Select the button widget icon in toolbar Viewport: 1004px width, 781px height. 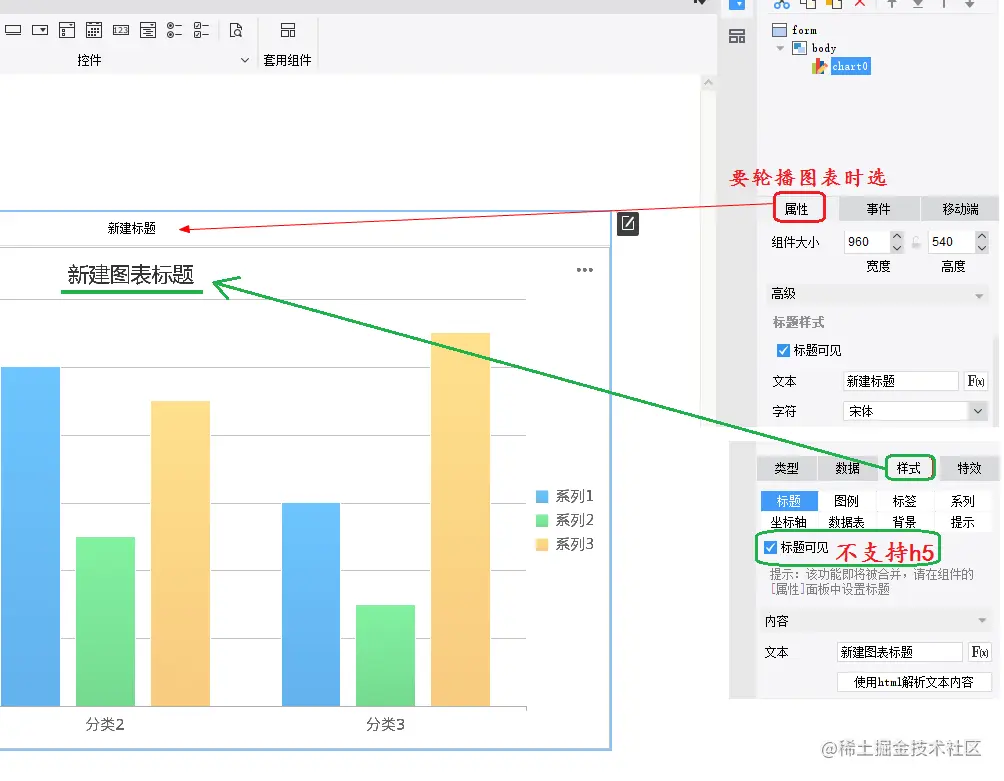(x=13, y=30)
